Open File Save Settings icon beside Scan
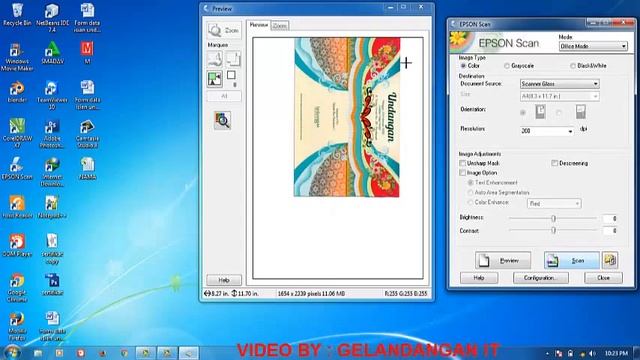The image size is (640, 360). (610, 260)
